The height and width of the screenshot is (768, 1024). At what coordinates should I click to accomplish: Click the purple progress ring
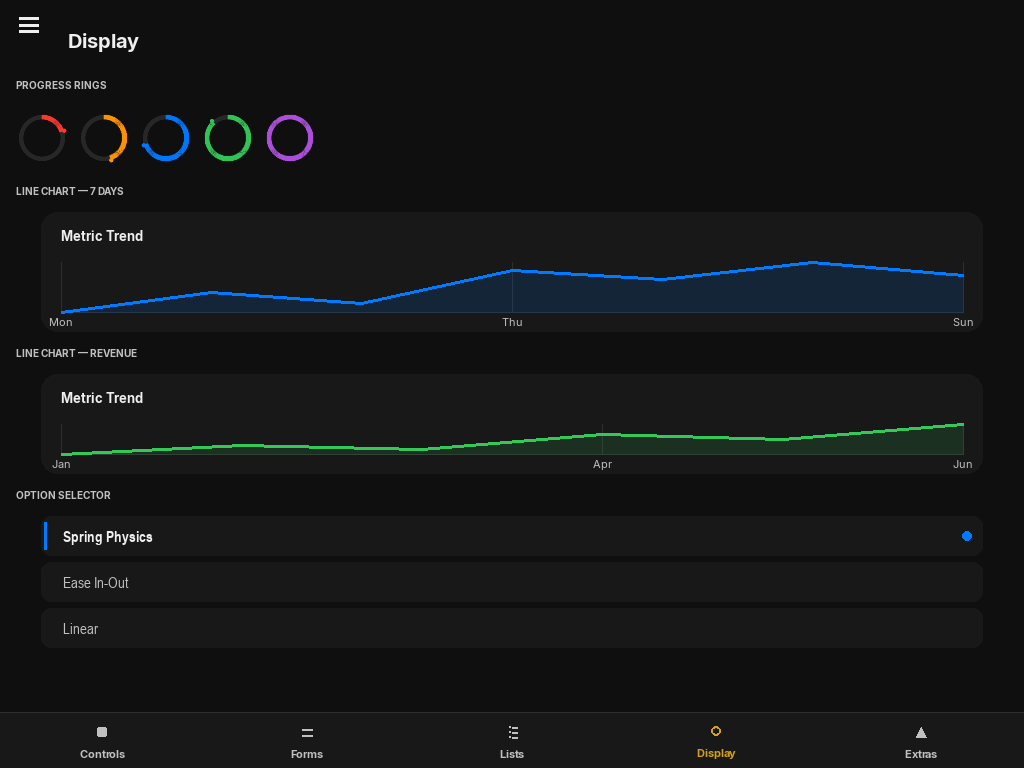290,138
